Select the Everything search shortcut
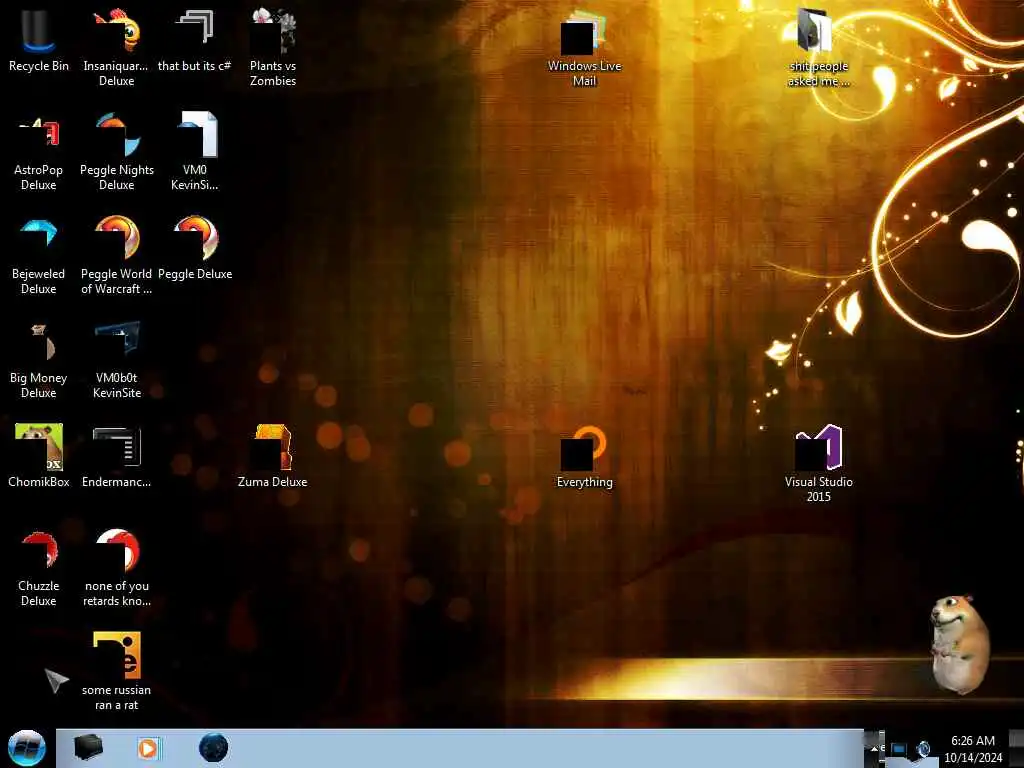This screenshot has width=1024, height=768. click(584, 457)
